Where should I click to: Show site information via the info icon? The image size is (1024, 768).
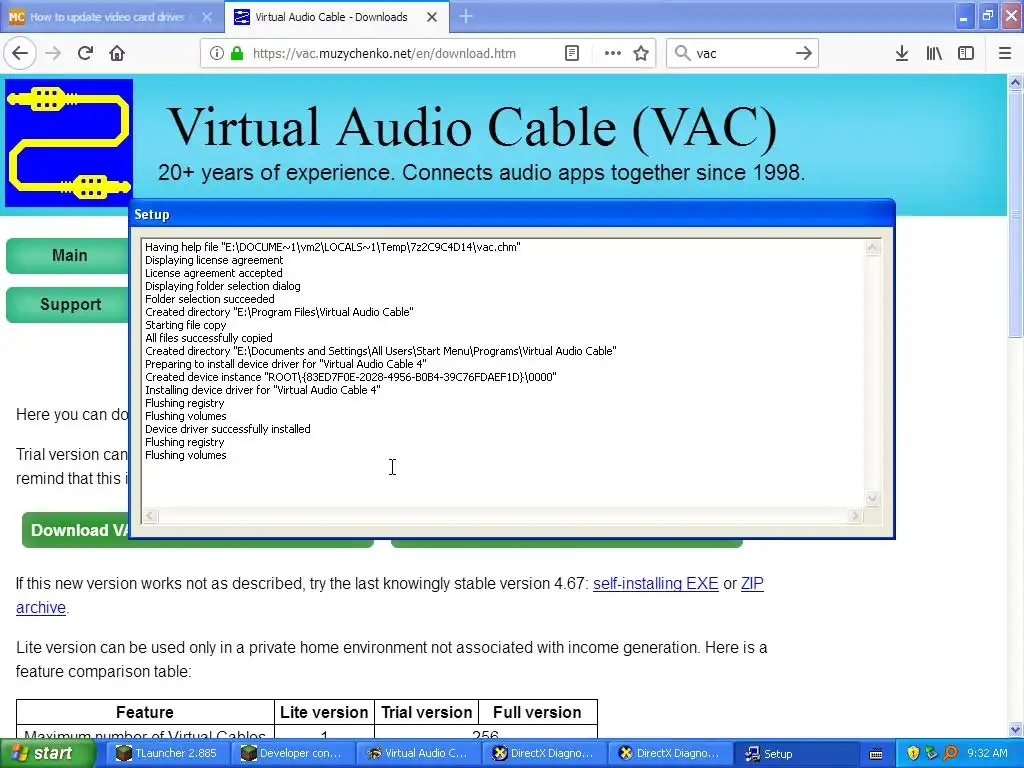[x=217, y=53]
